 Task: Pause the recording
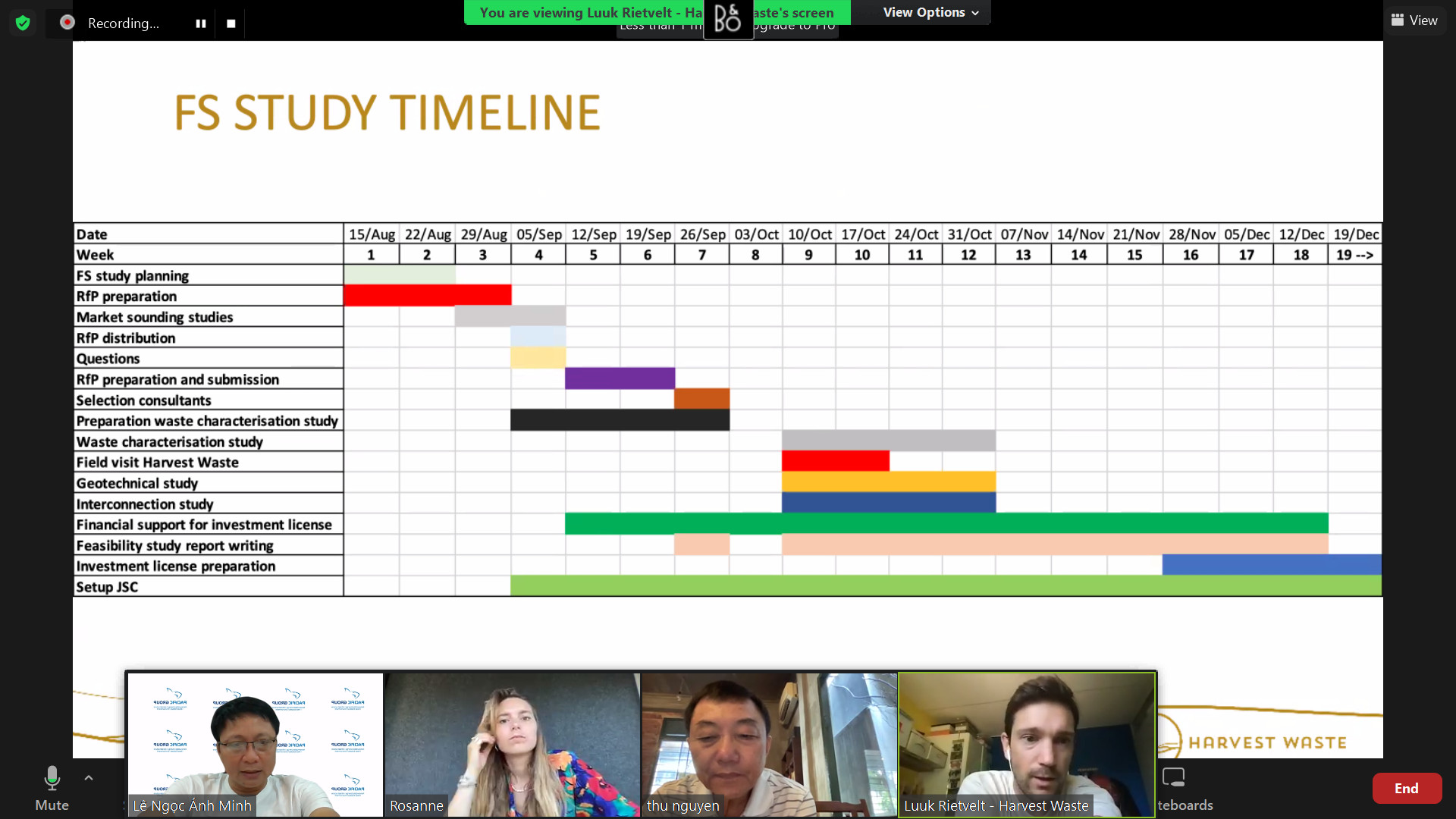tap(201, 24)
